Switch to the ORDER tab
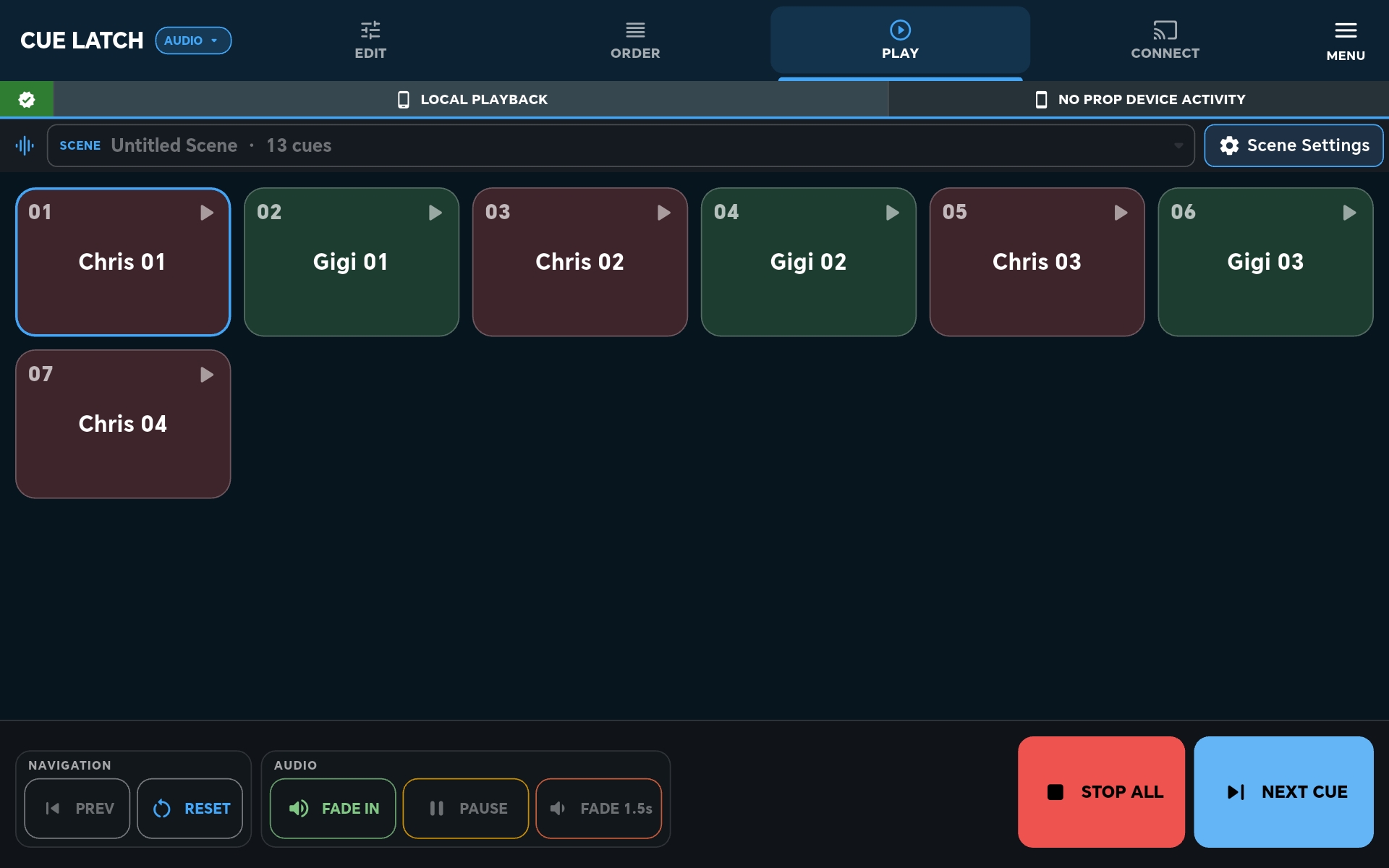 (635, 41)
